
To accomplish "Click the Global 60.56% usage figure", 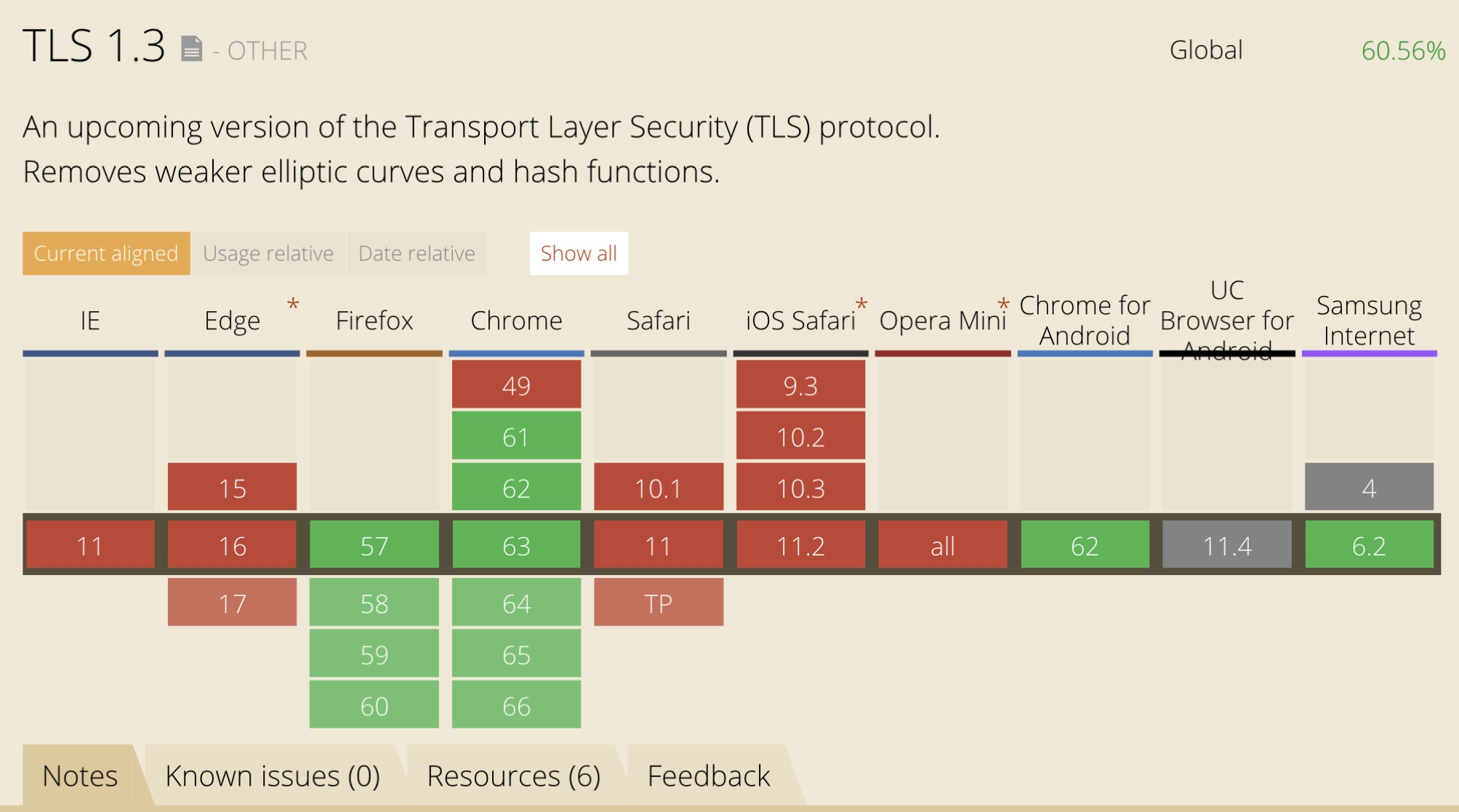I will tap(1402, 51).
